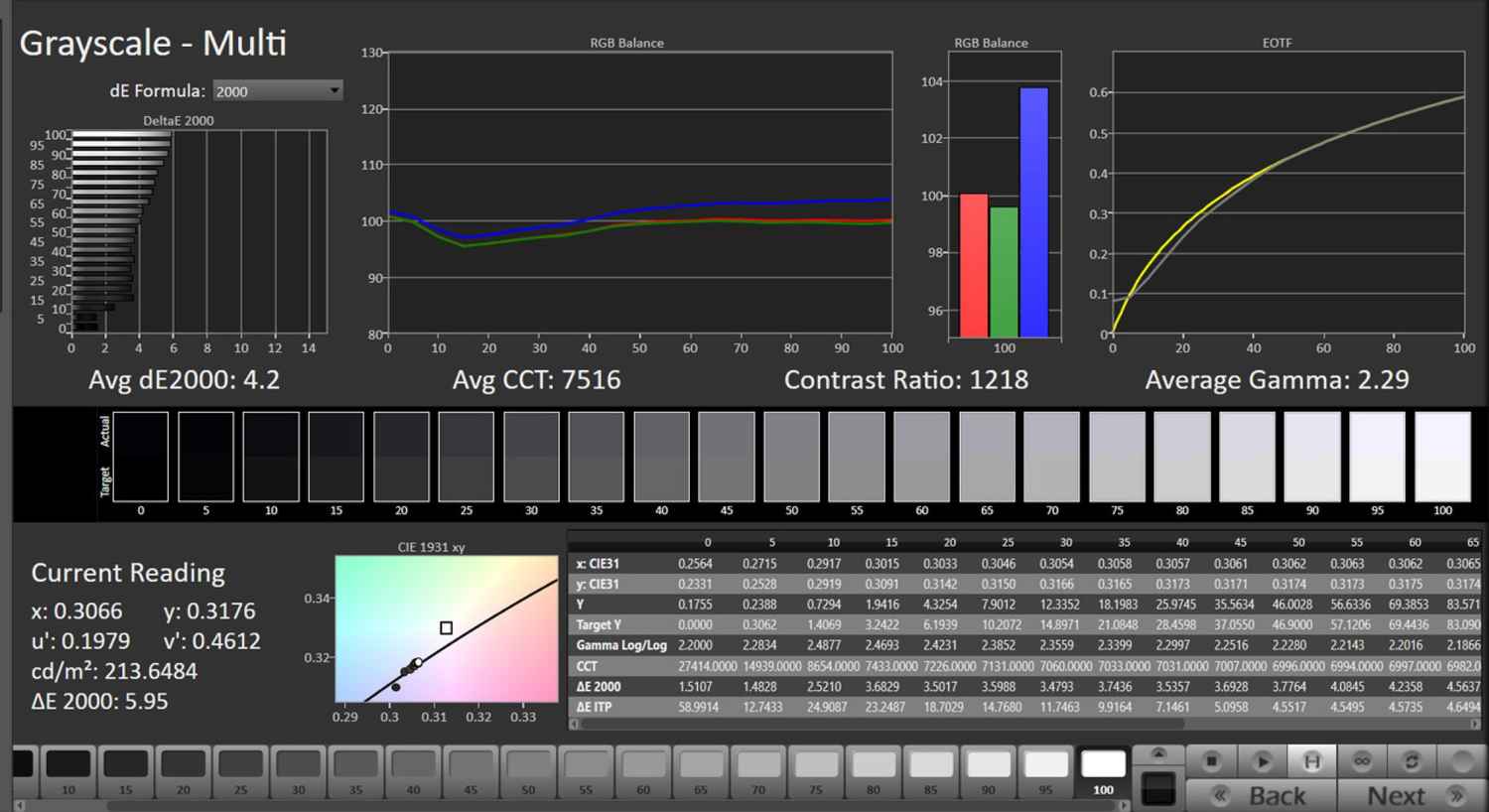This screenshot has height=812, width=1489.
Task: Click the 40 percent Actual/Target comparison swatch
Action: pyautogui.click(x=661, y=457)
